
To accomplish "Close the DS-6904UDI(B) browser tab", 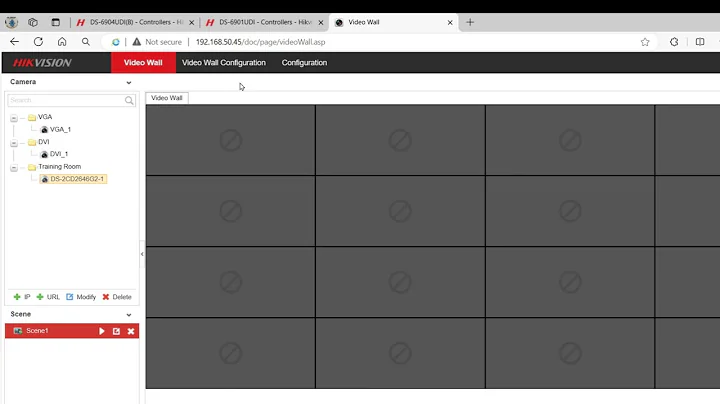I will point(191,22).
